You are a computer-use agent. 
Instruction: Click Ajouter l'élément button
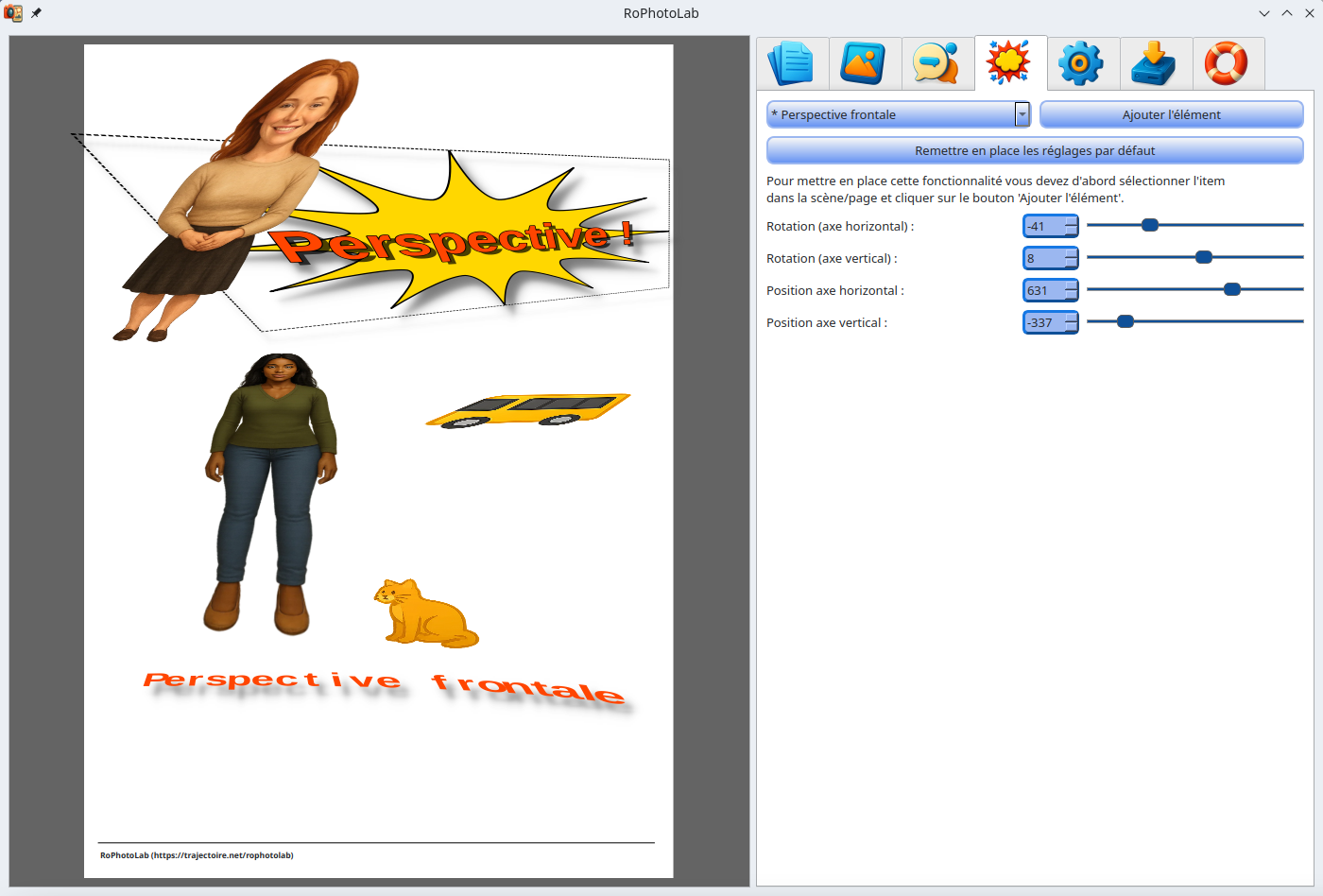[1171, 114]
